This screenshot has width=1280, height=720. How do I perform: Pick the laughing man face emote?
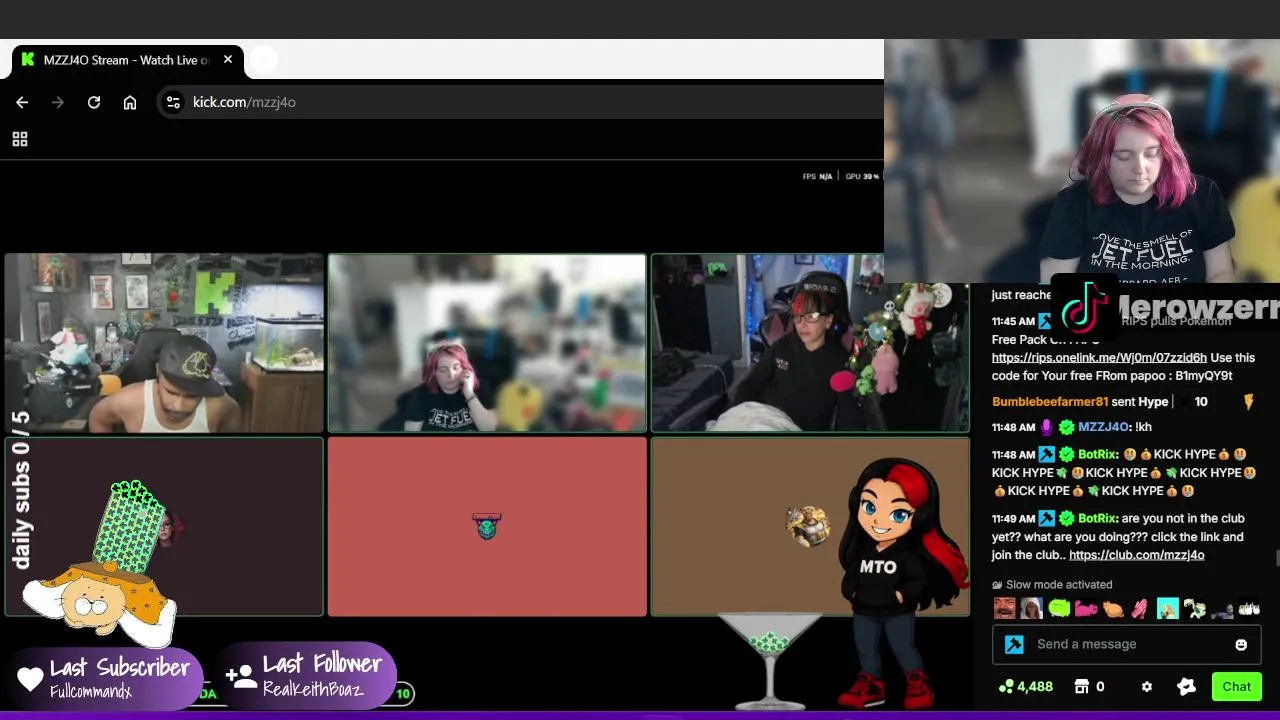coord(1004,608)
